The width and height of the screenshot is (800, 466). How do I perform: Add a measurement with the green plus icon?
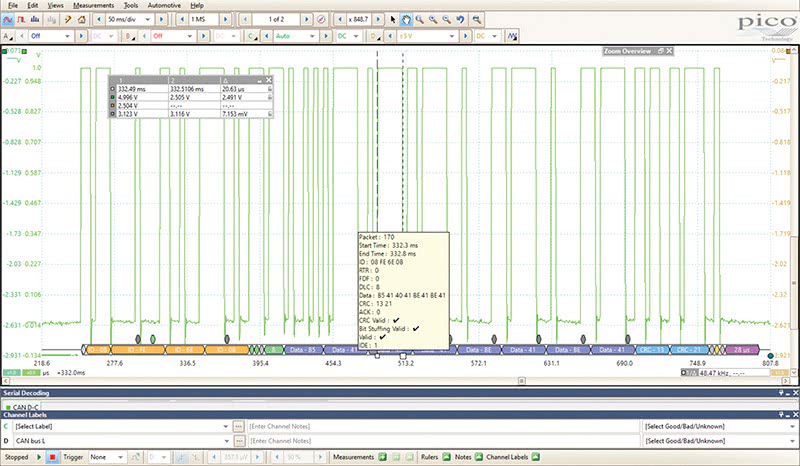[382, 457]
